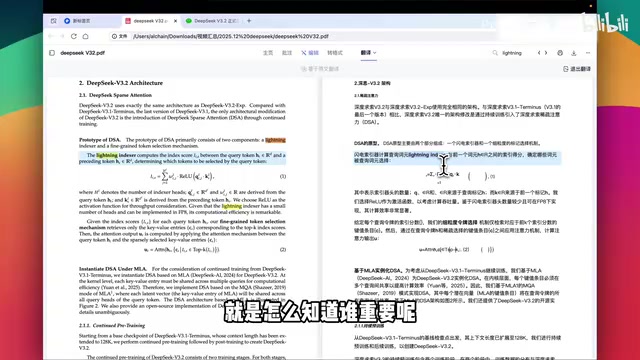This screenshot has height=360, width=640.
Task: Click the 2.1.1. Continued Pre-Training heading
Action: pyautogui.click(x=112, y=326)
